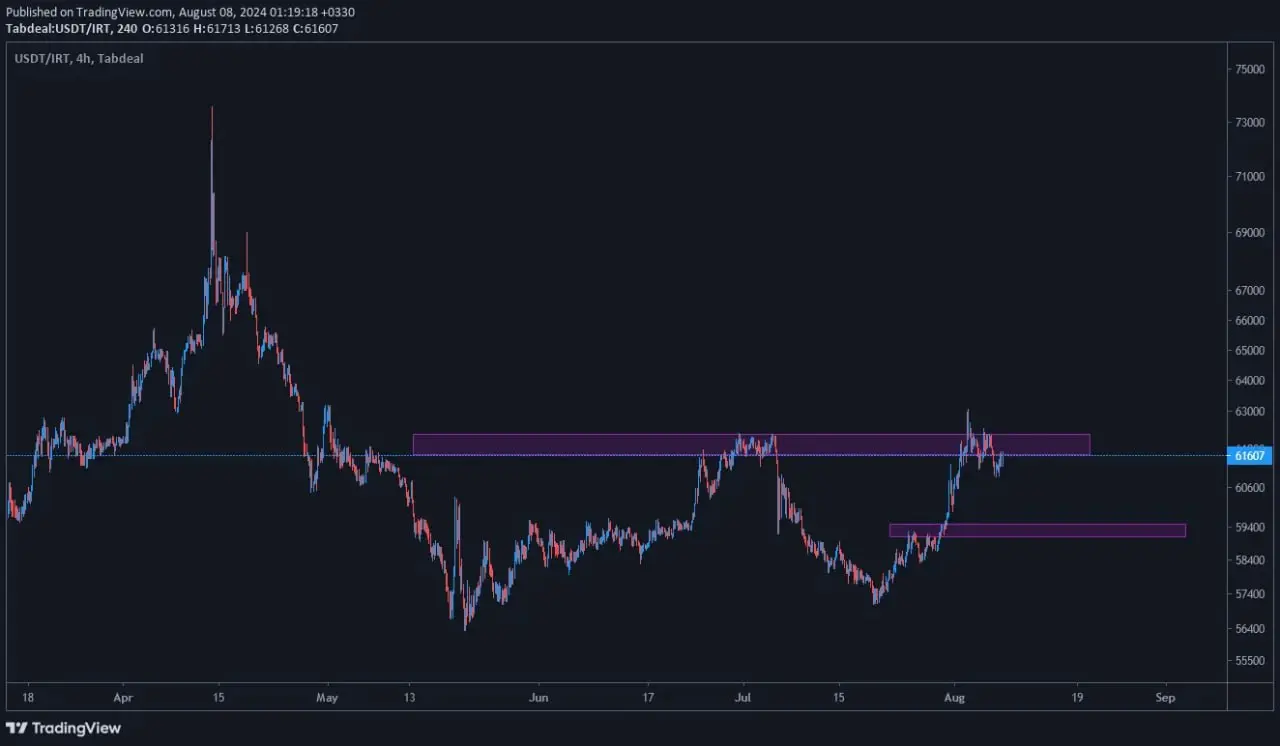Image resolution: width=1280 pixels, height=746 pixels.
Task: Click the 66000 price axis label
Action: coord(1251,321)
